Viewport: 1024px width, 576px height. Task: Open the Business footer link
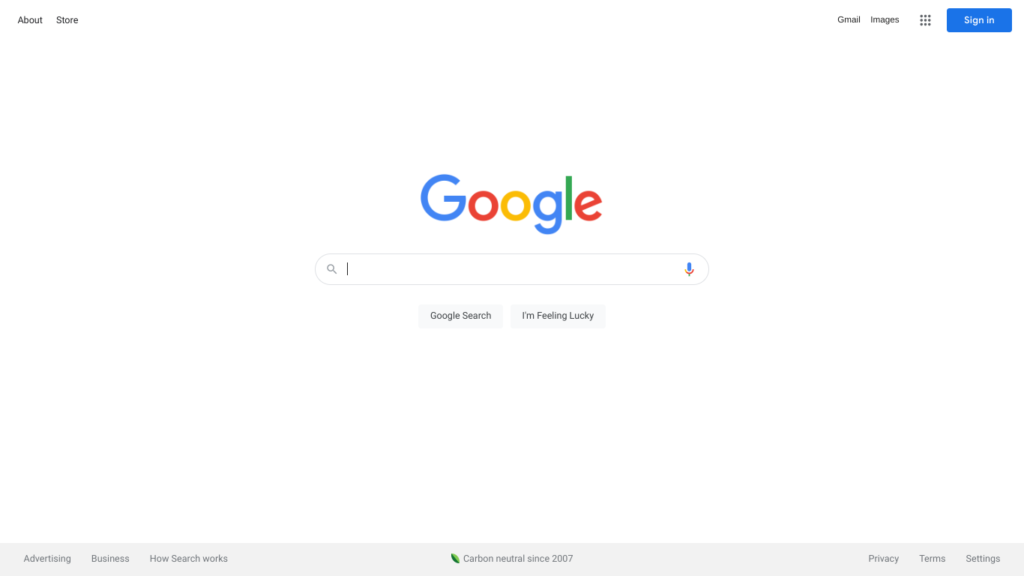[110, 559]
